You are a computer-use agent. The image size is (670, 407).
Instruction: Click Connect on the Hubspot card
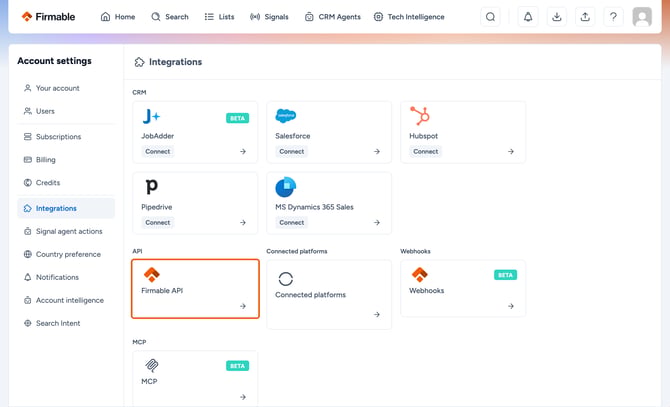coord(426,151)
